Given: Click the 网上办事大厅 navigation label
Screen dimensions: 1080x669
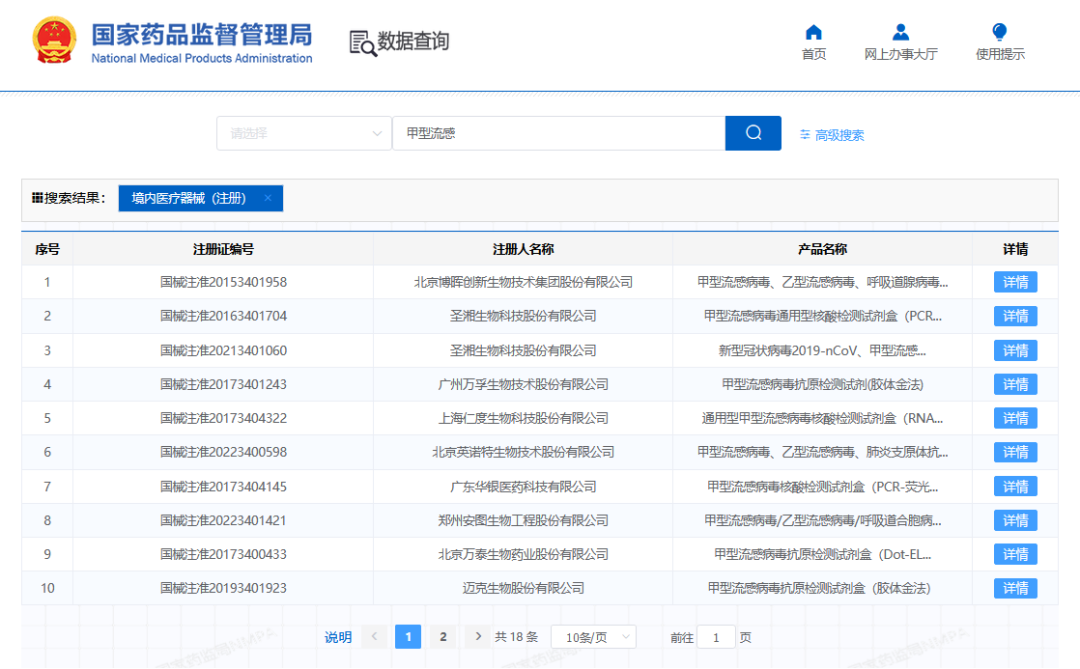Looking at the screenshot, I should (900, 54).
